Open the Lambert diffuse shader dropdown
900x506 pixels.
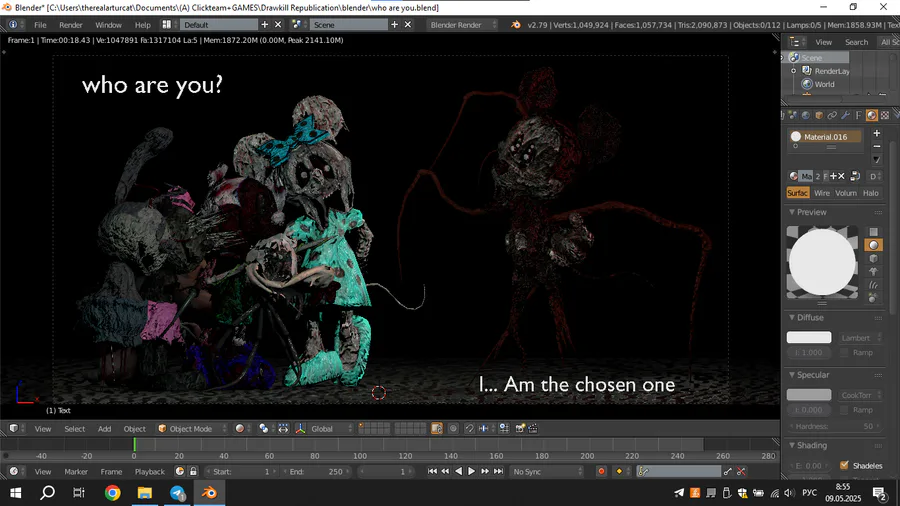point(859,337)
